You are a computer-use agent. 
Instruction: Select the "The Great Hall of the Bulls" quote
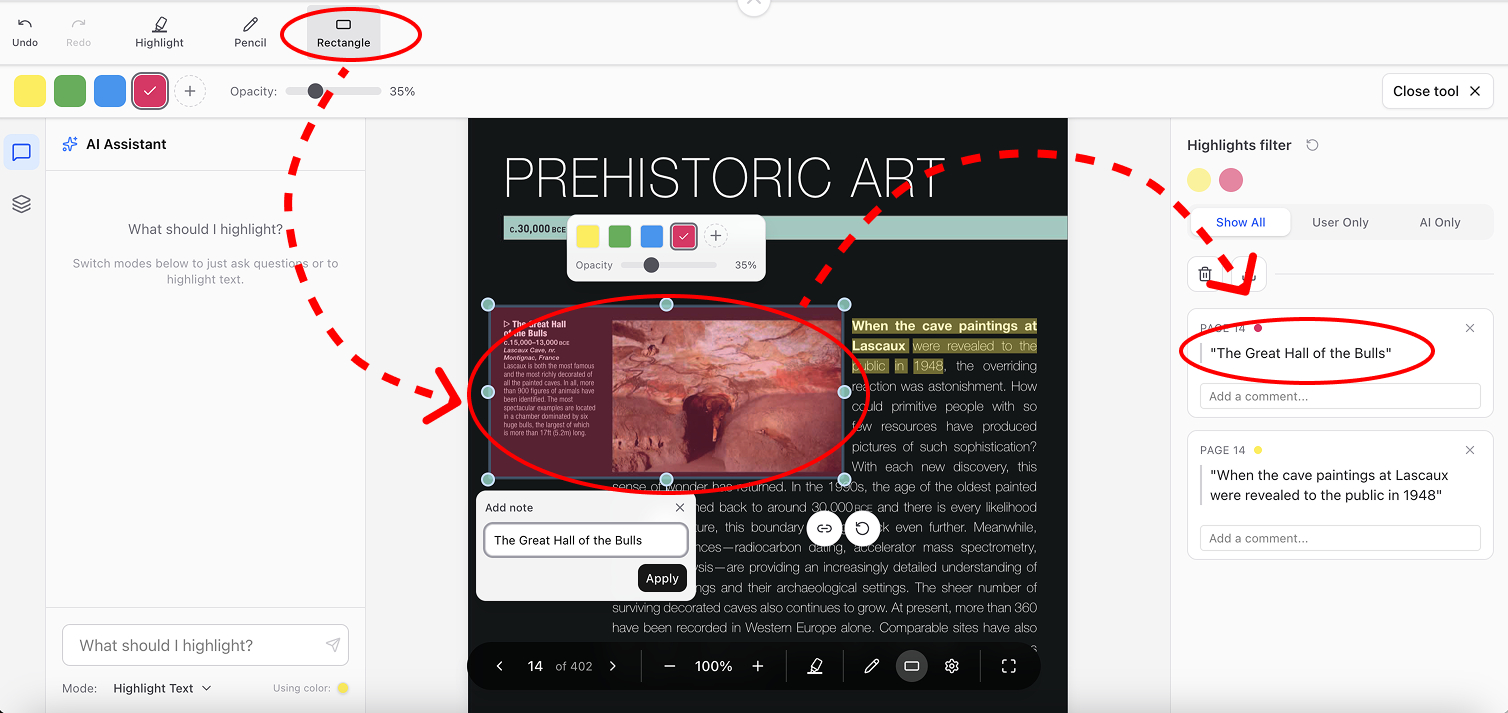tap(1300, 353)
